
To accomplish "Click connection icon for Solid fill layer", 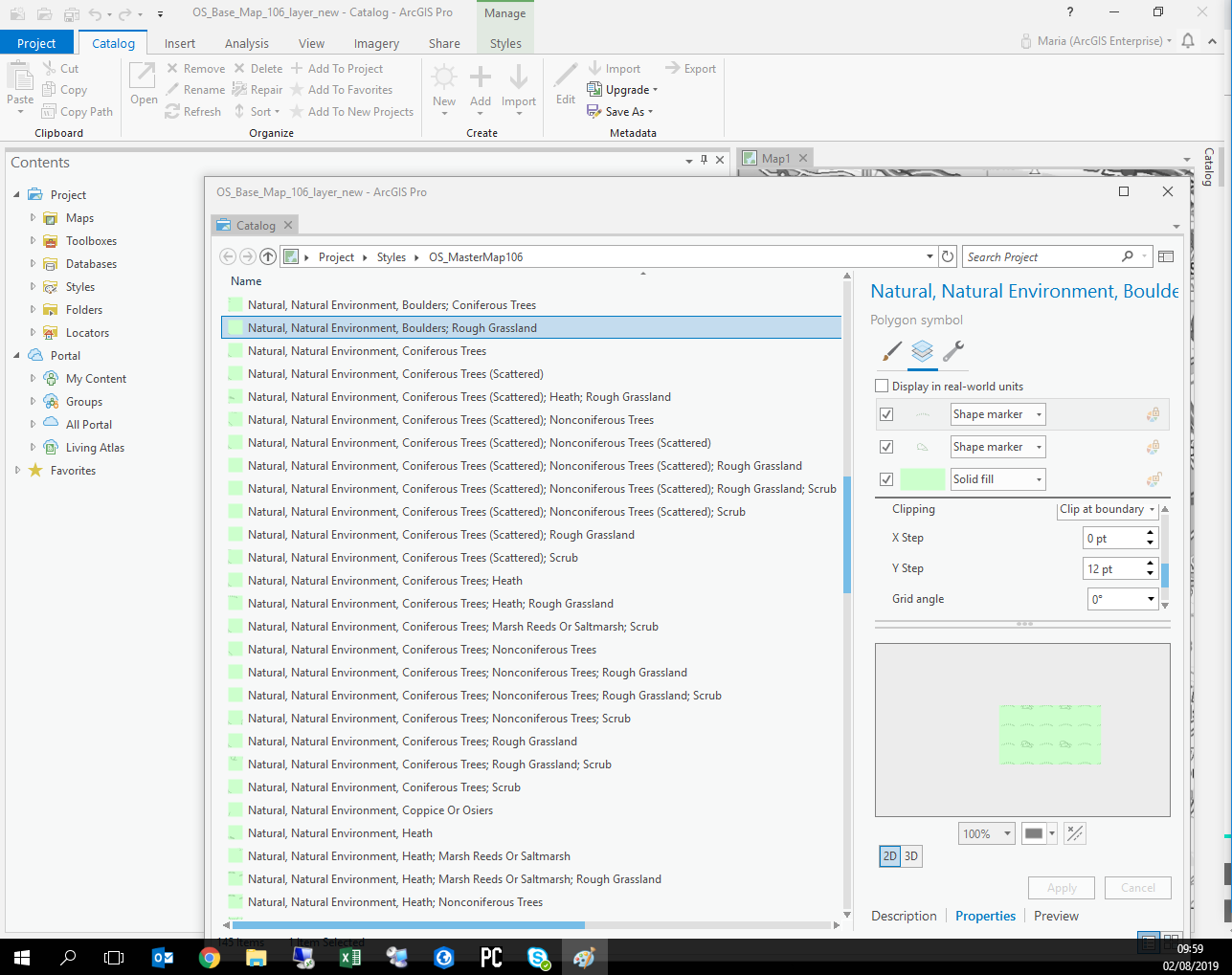I will pyautogui.click(x=1153, y=479).
